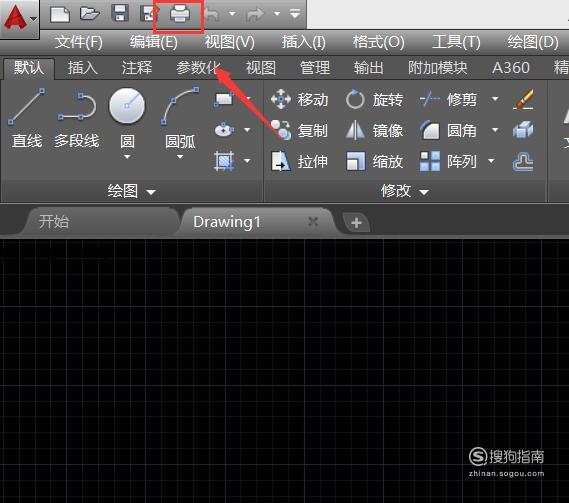Image resolution: width=569 pixels, height=503 pixels.
Task: Select the 直线 line tool
Action: pos(27,118)
